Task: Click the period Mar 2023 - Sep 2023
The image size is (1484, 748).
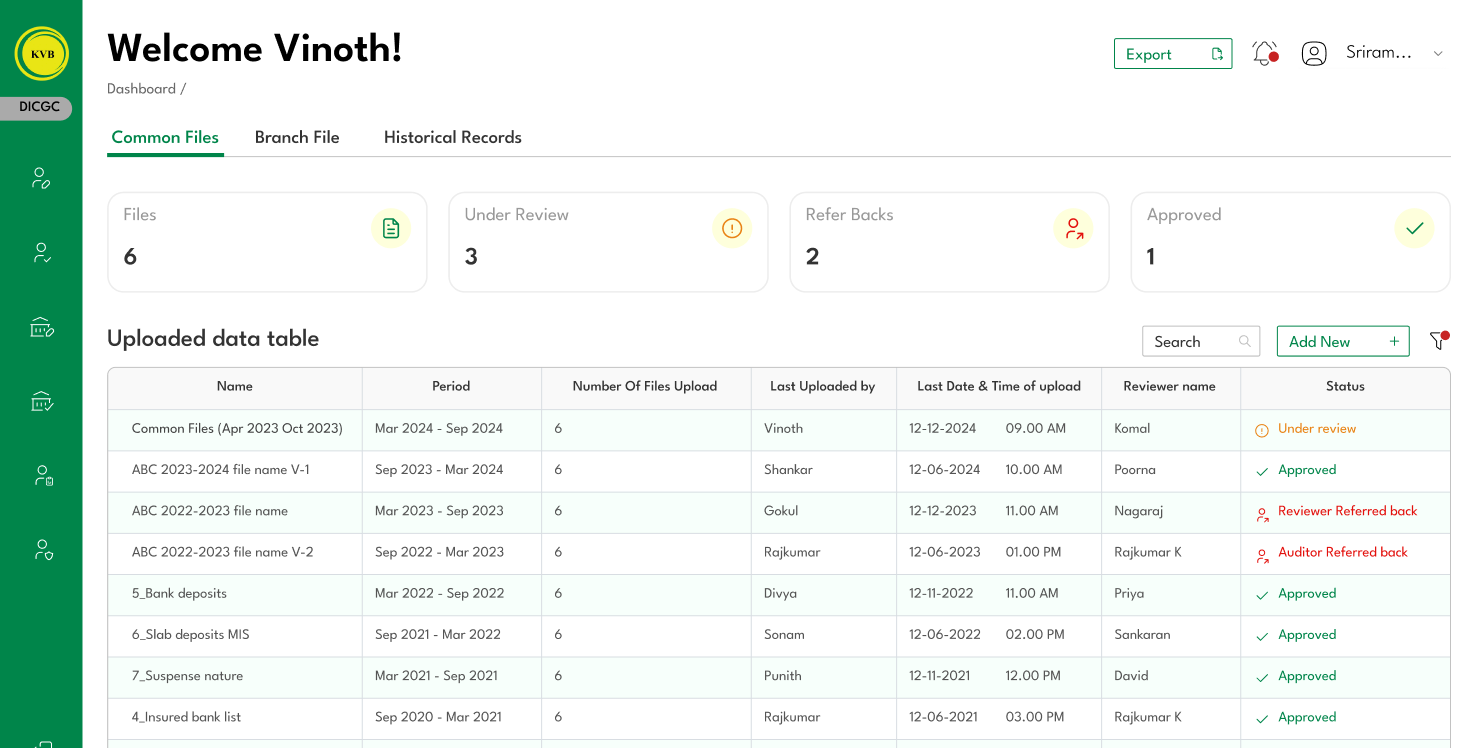Action: 439,511
